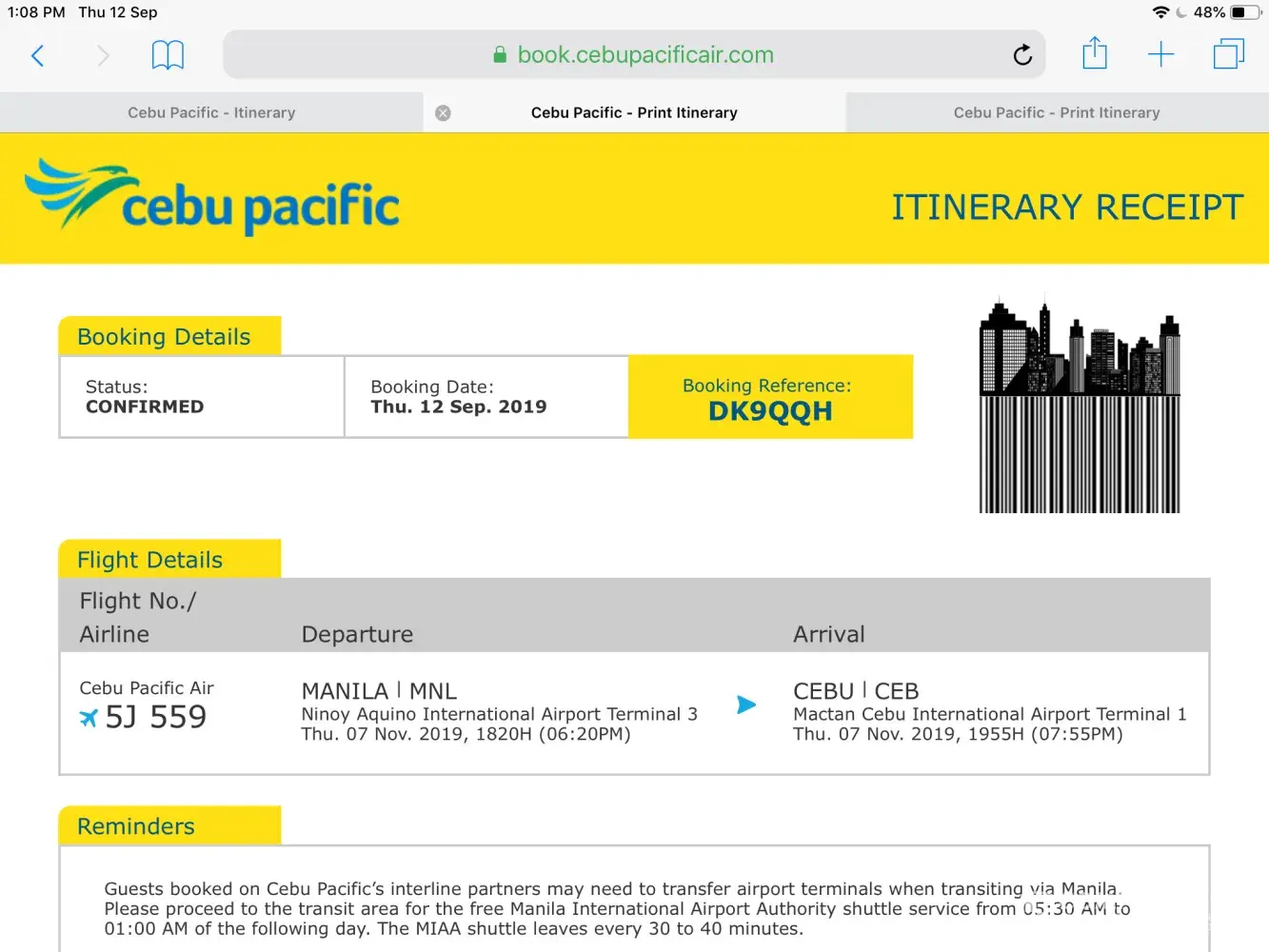Open the bookmarks book icon
The width and height of the screenshot is (1269, 952).
pyautogui.click(x=168, y=55)
